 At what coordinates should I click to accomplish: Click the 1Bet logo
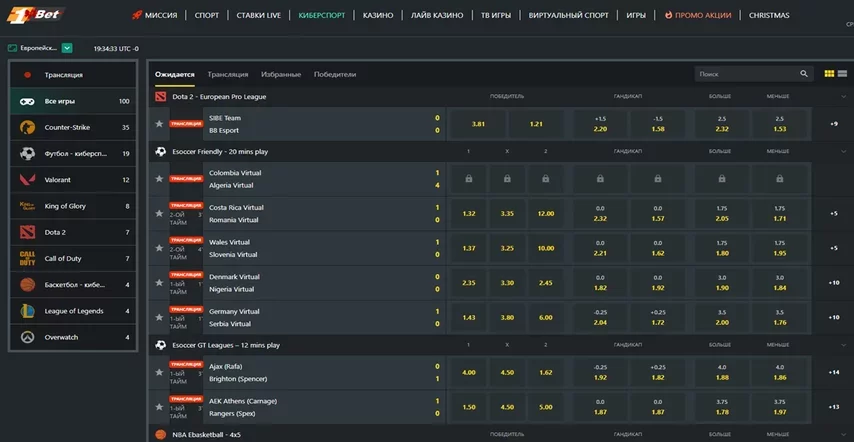point(34,15)
